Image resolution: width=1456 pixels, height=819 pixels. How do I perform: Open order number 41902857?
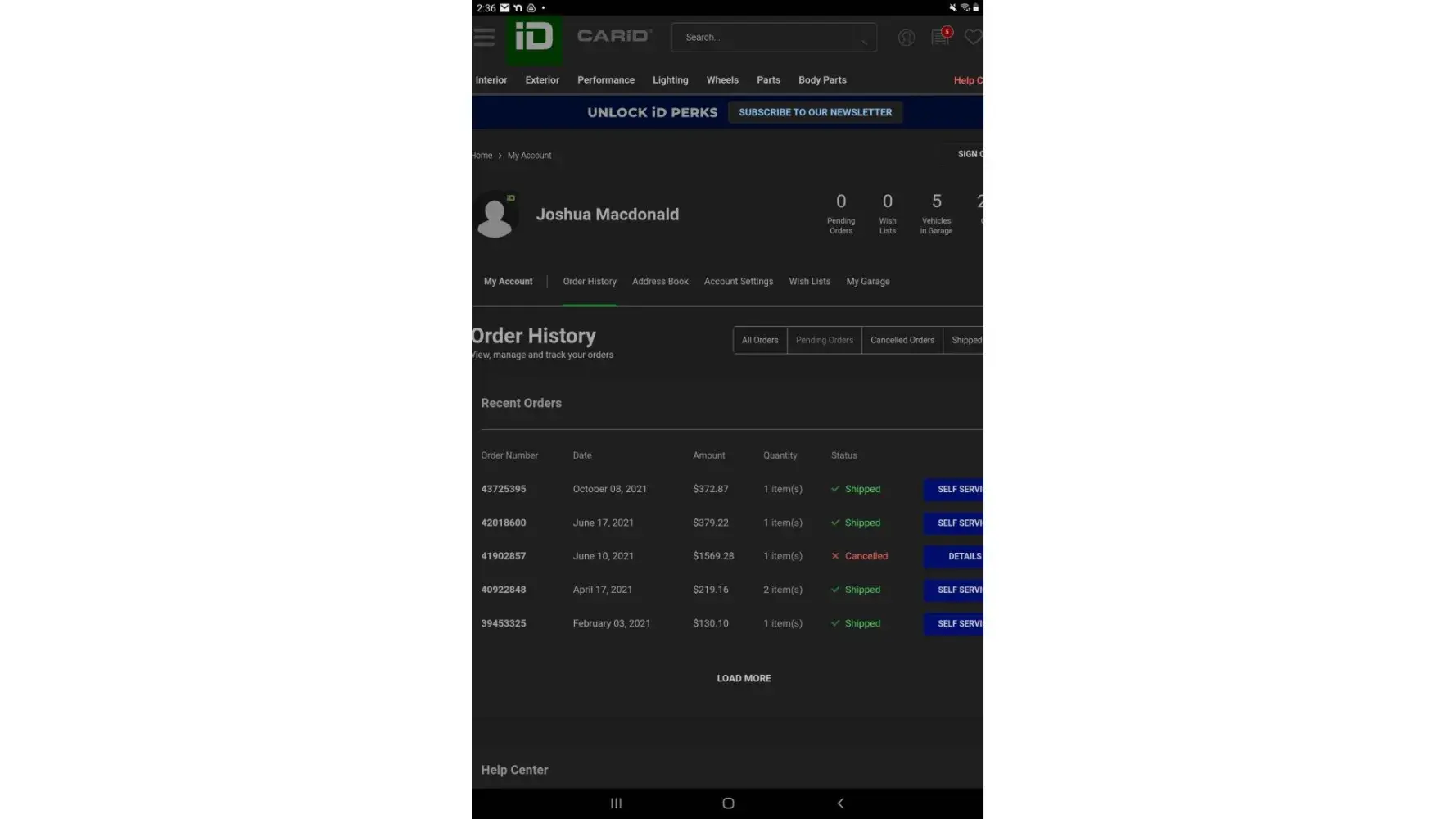[504, 556]
